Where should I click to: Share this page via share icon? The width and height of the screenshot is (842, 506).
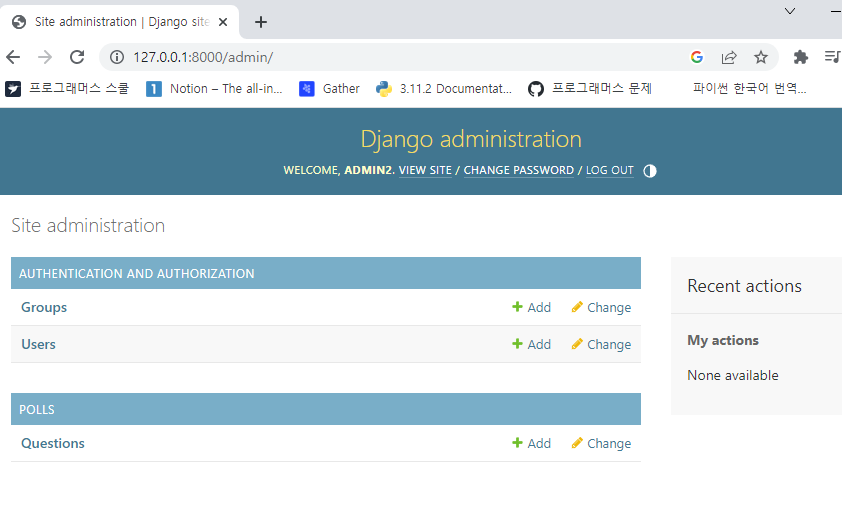coord(729,57)
